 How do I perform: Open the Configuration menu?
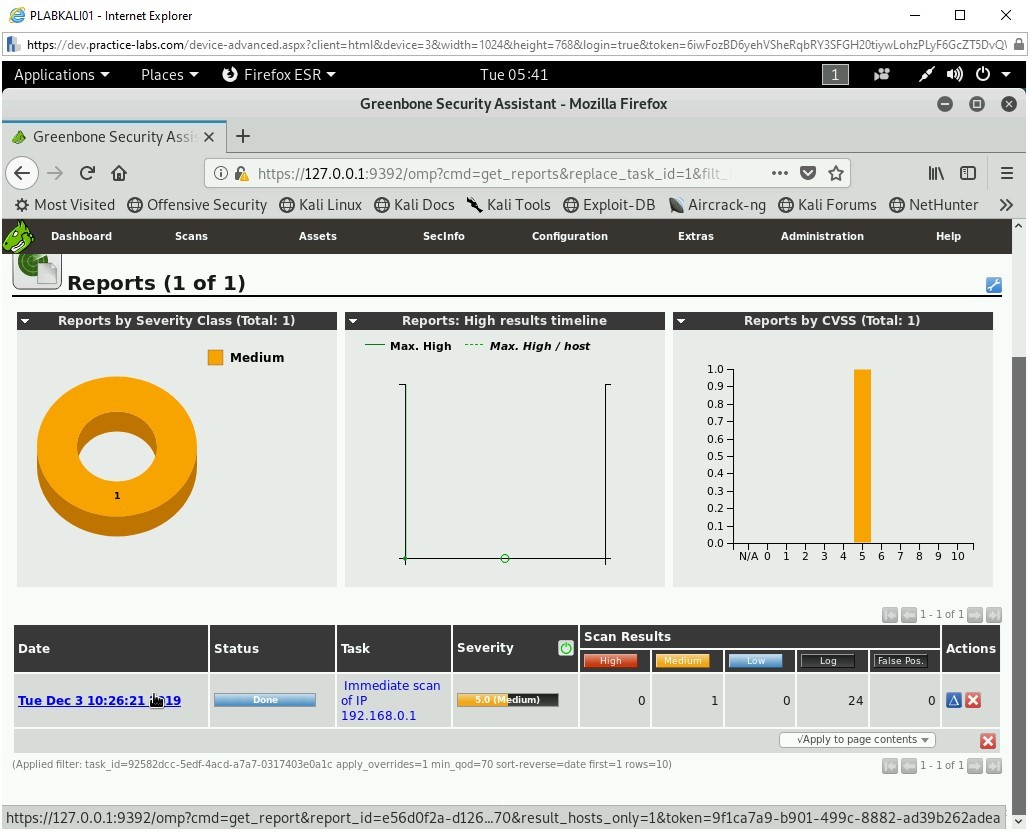click(x=569, y=236)
